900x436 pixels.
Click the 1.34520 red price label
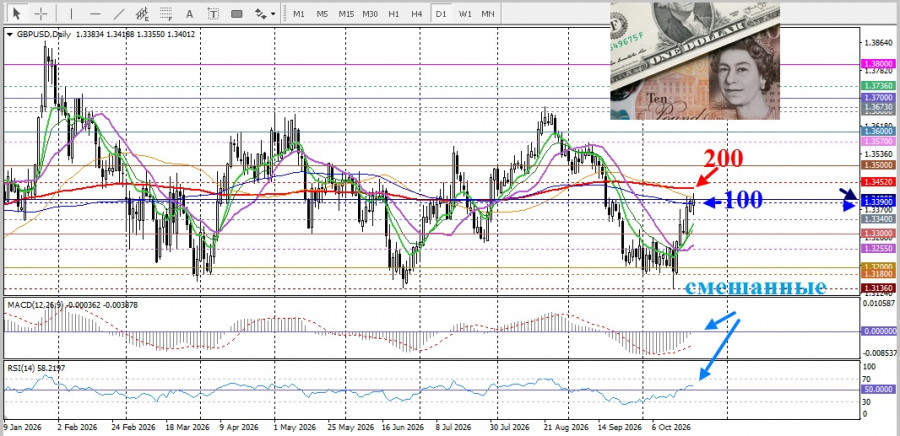click(880, 182)
